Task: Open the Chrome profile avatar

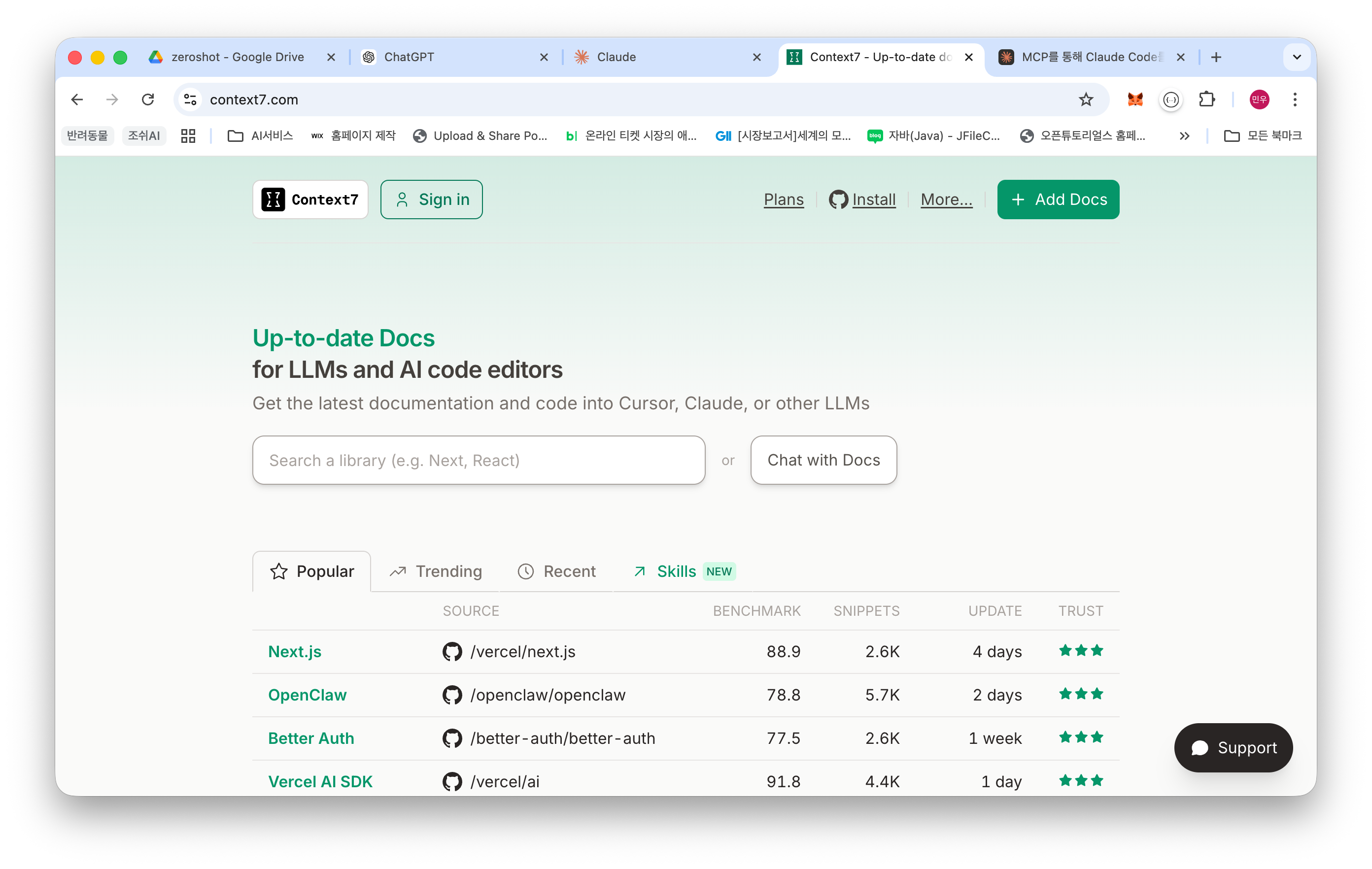Action: 1259,100
